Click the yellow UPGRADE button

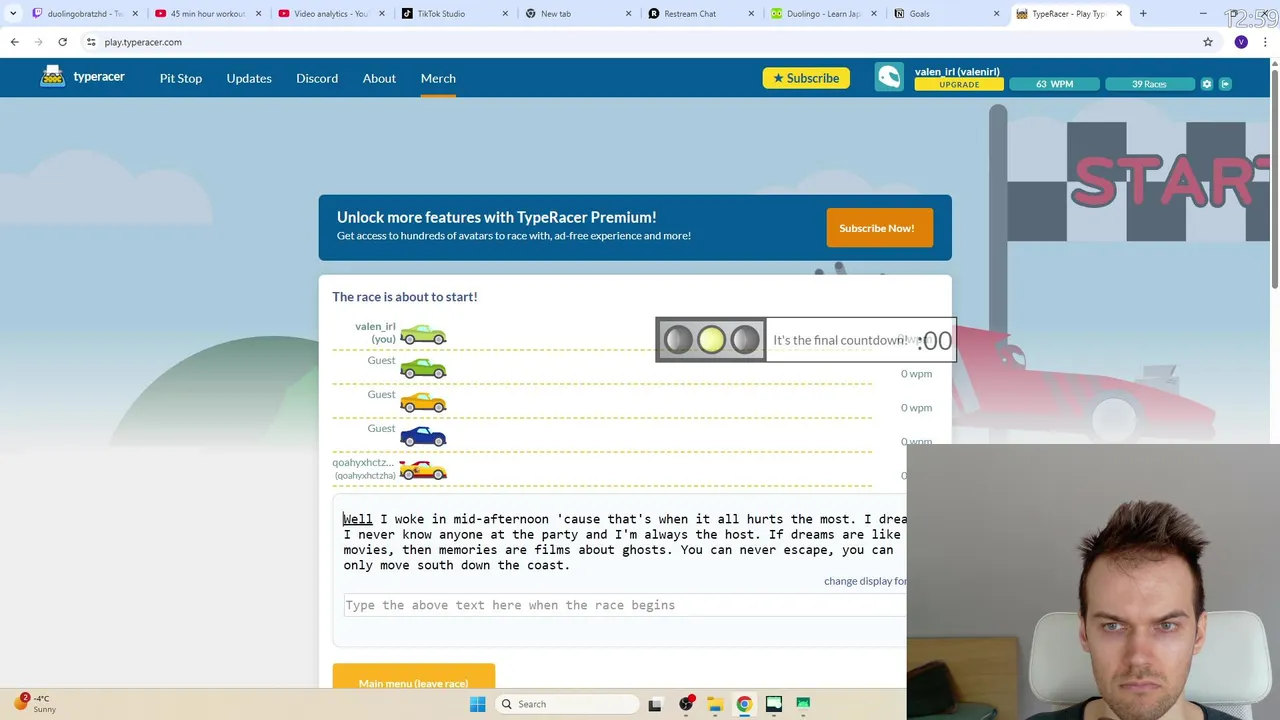(x=959, y=85)
